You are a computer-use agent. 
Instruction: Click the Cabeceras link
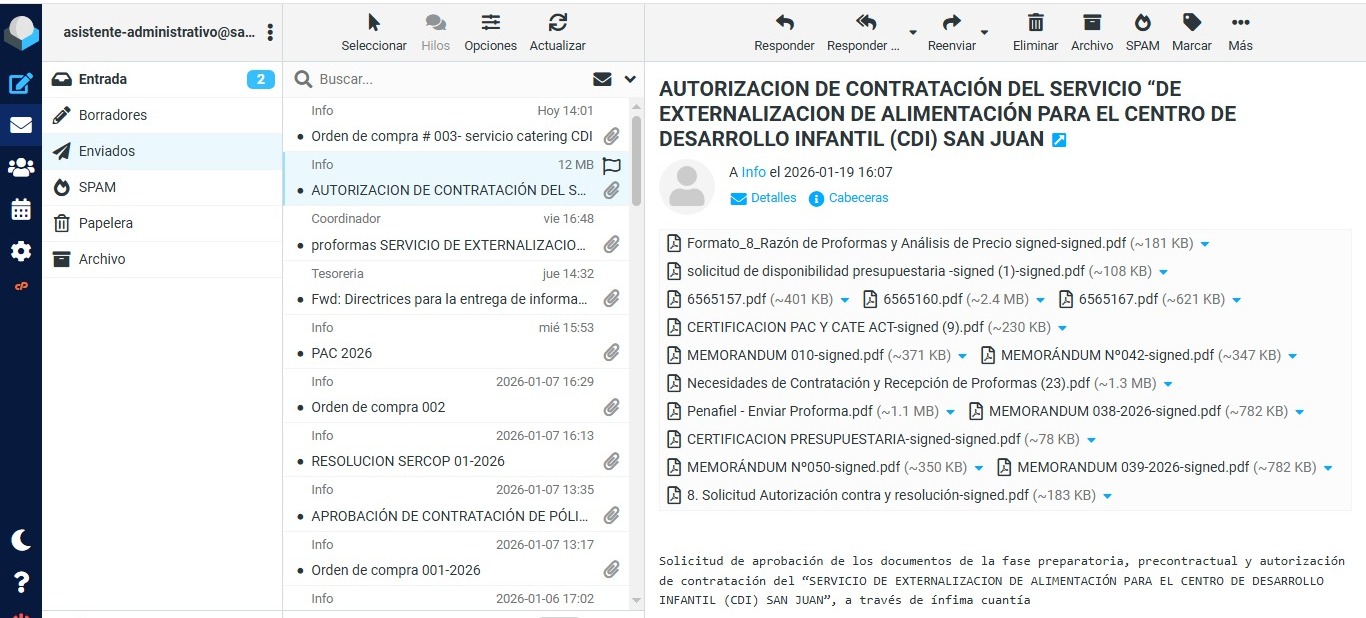pos(858,198)
